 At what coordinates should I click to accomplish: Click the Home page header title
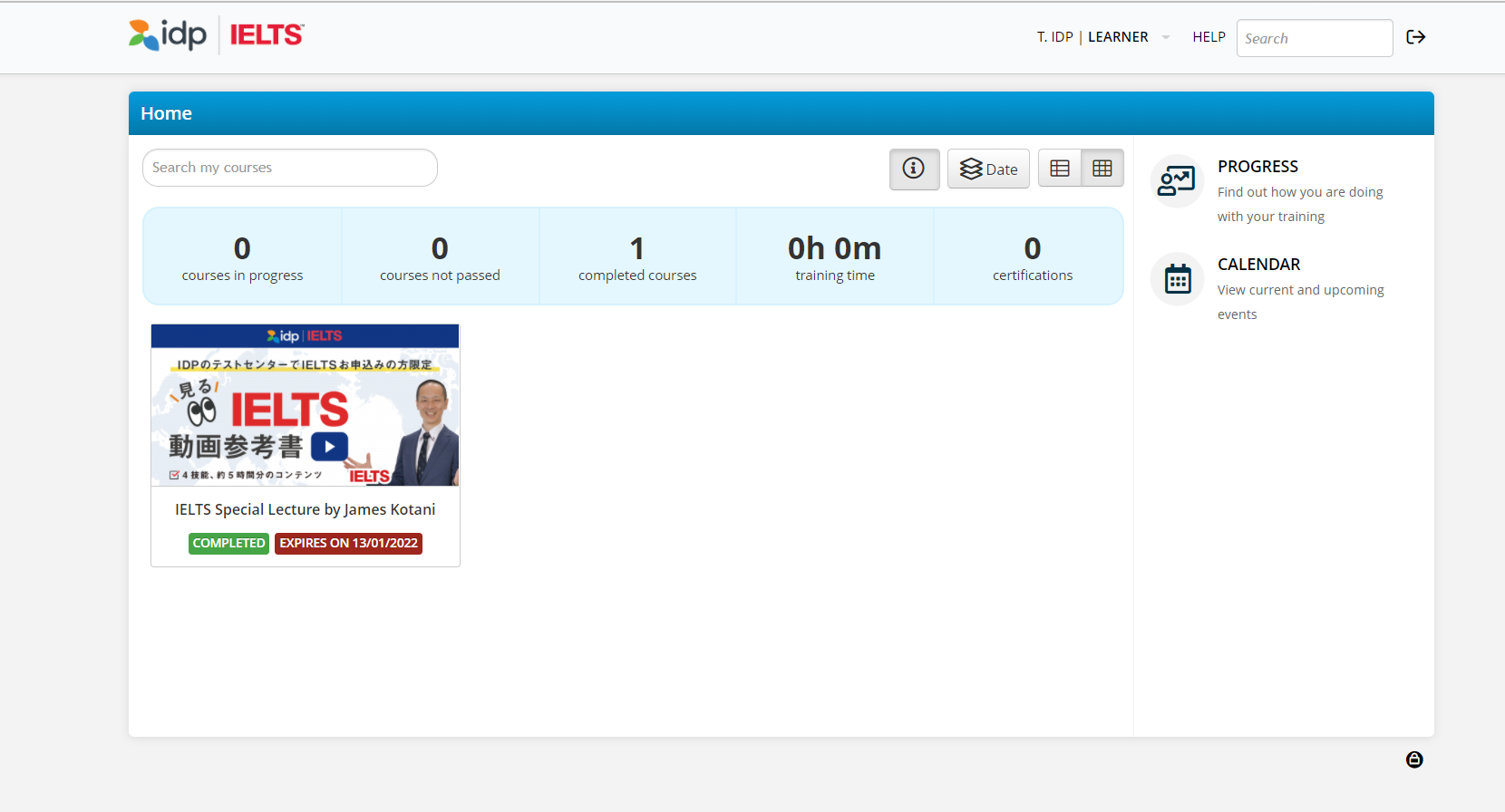click(166, 113)
